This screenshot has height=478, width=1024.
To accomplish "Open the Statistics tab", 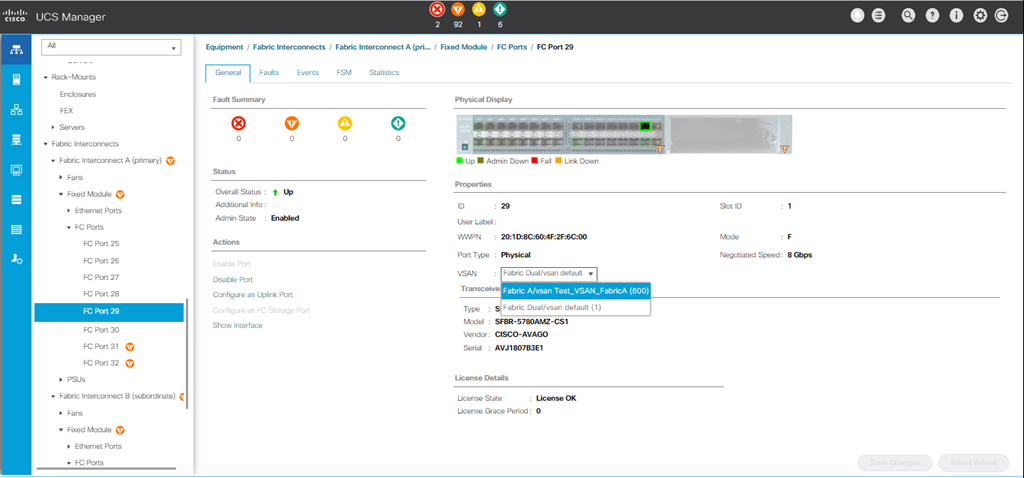I will pos(383,73).
